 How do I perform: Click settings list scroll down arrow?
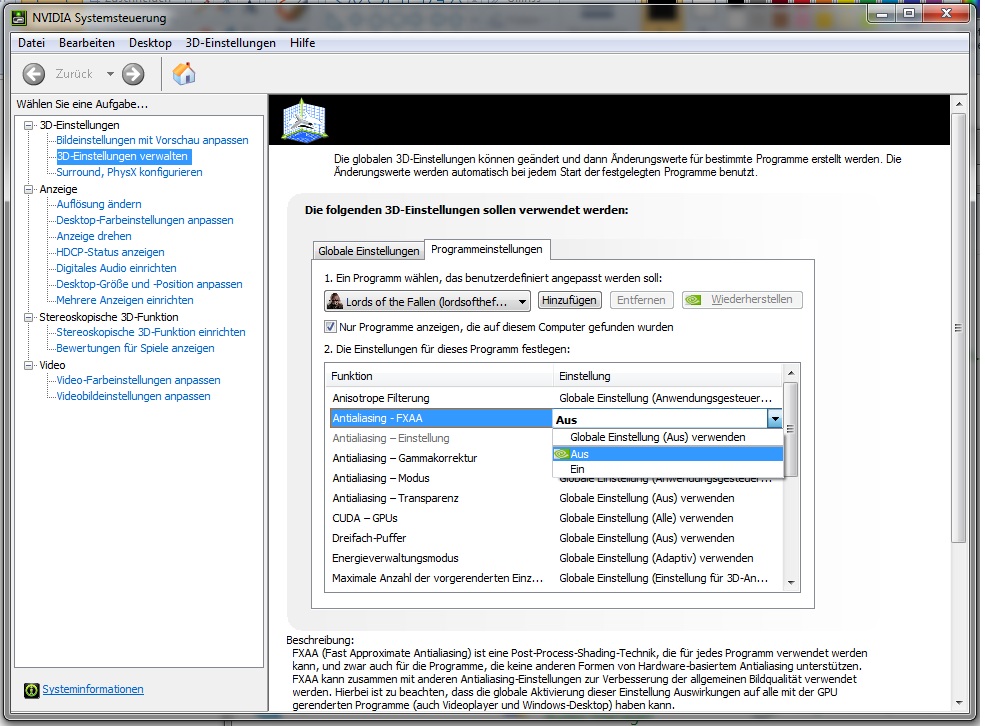791,583
